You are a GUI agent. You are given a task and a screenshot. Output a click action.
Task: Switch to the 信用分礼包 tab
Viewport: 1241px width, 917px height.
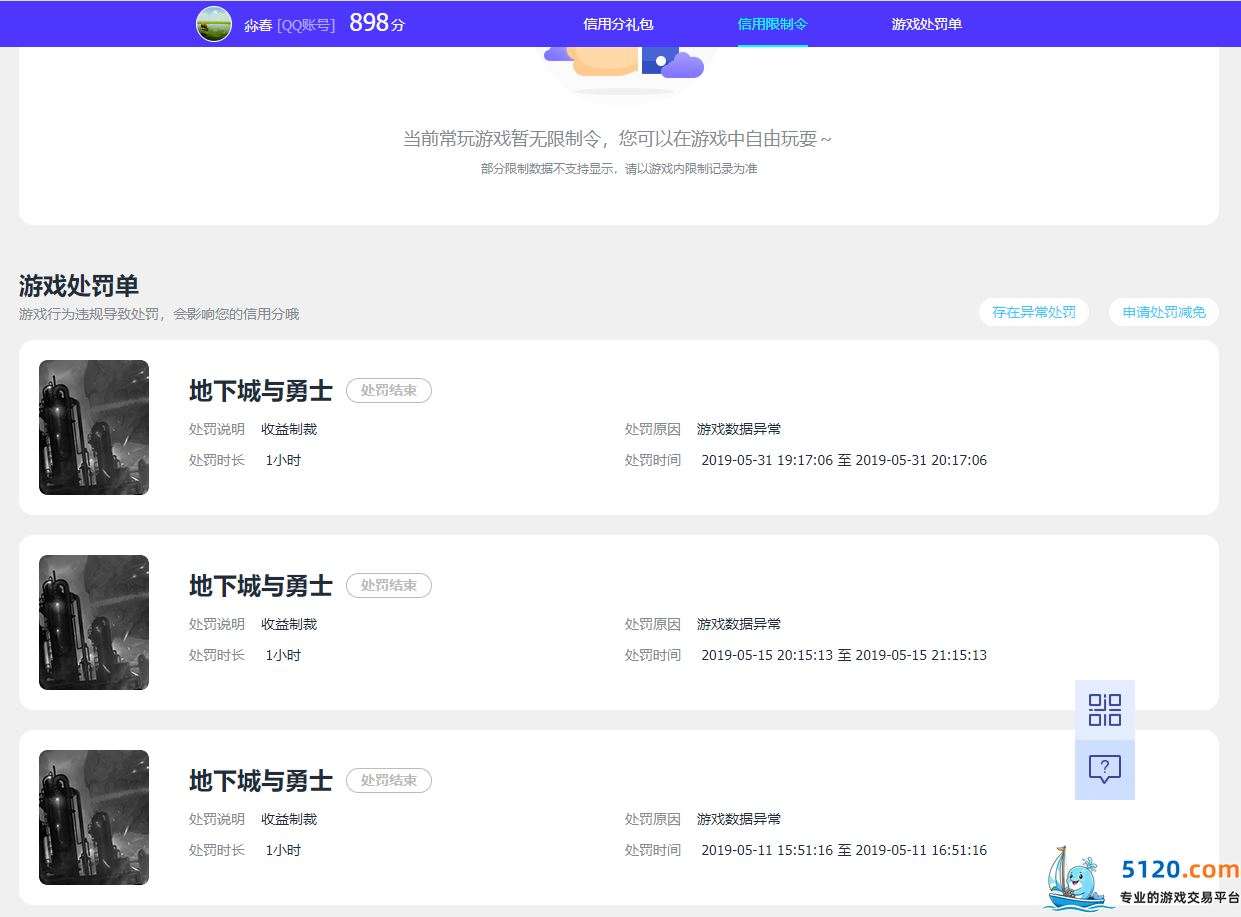tap(618, 24)
